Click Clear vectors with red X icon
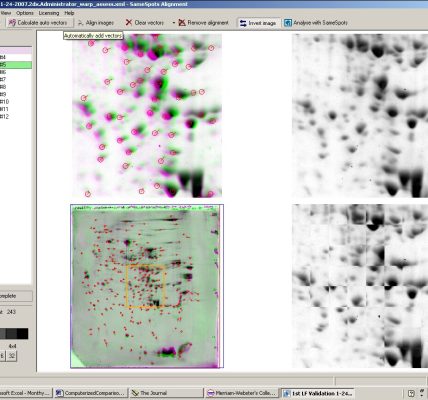 click(145, 23)
